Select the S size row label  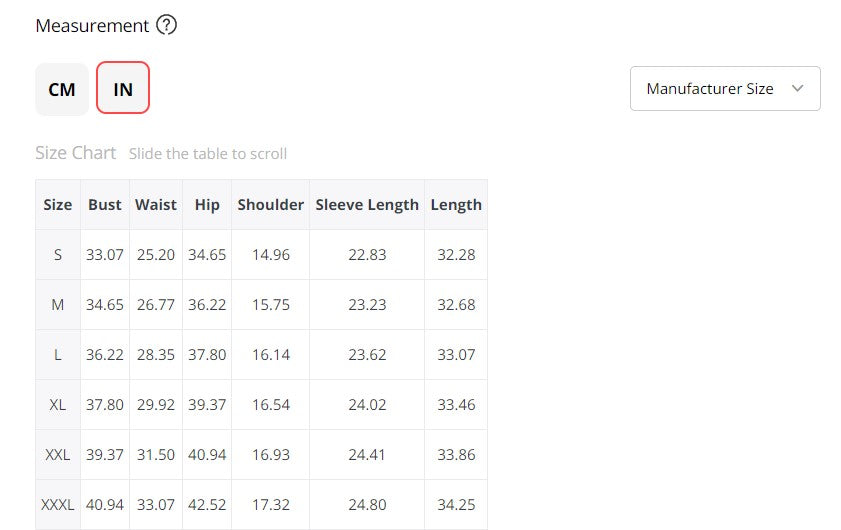tap(58, 255)
